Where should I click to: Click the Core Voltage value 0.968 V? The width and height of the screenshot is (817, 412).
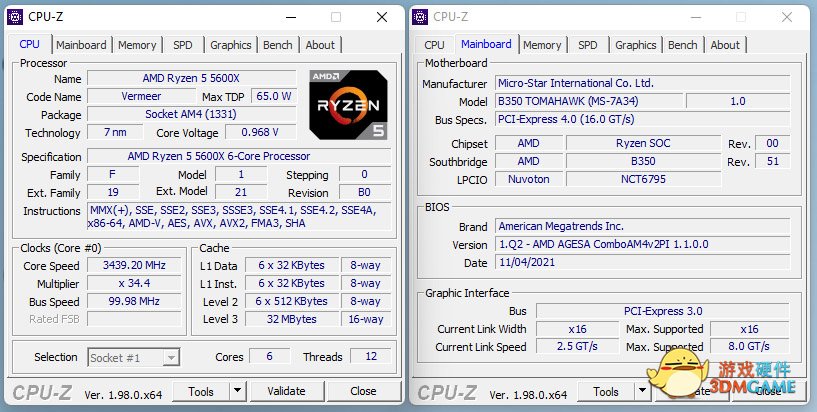click(x=260, y=132)
